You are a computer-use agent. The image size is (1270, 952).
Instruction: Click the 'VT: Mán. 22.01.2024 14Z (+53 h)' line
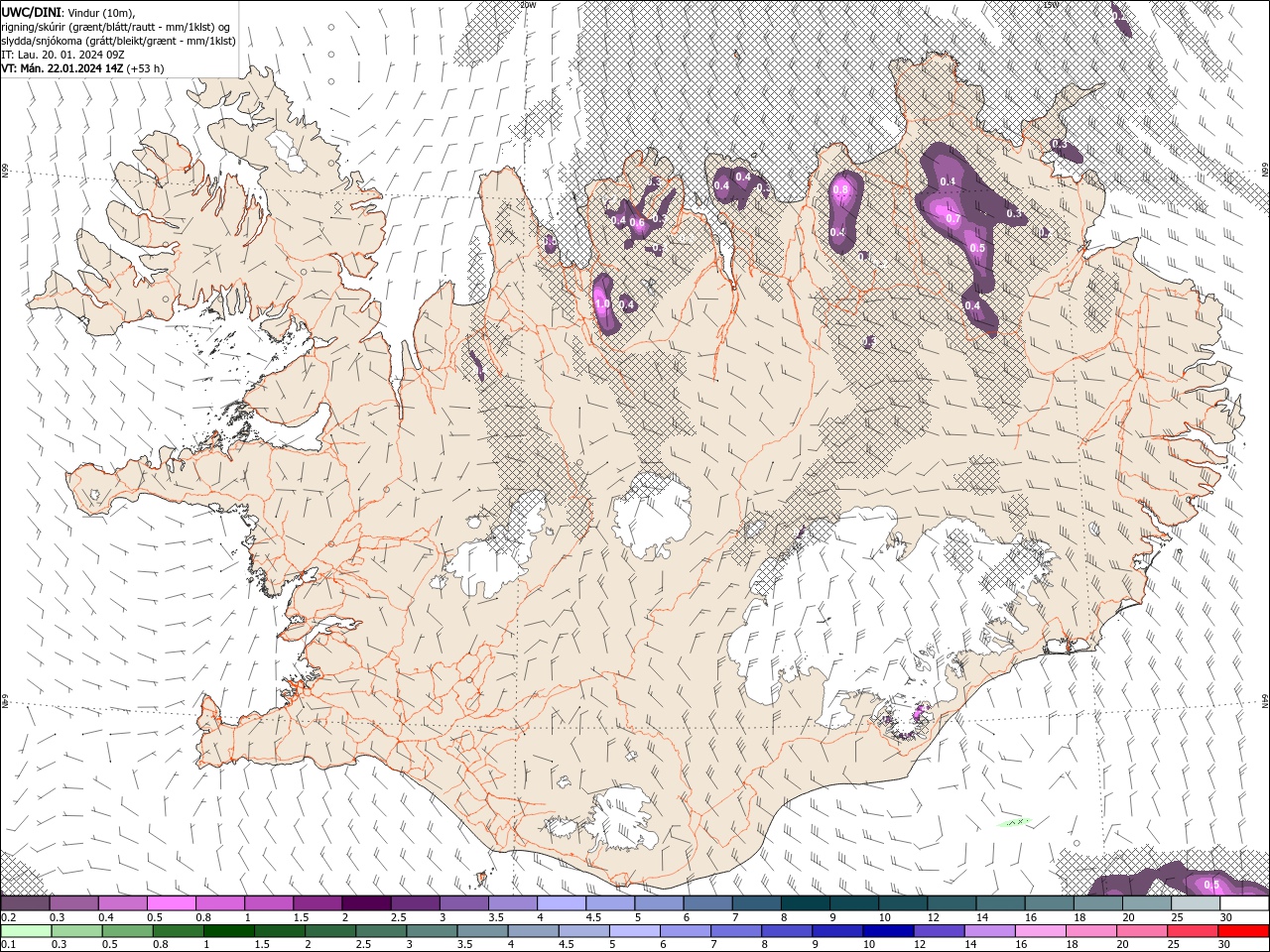point(82,68)
